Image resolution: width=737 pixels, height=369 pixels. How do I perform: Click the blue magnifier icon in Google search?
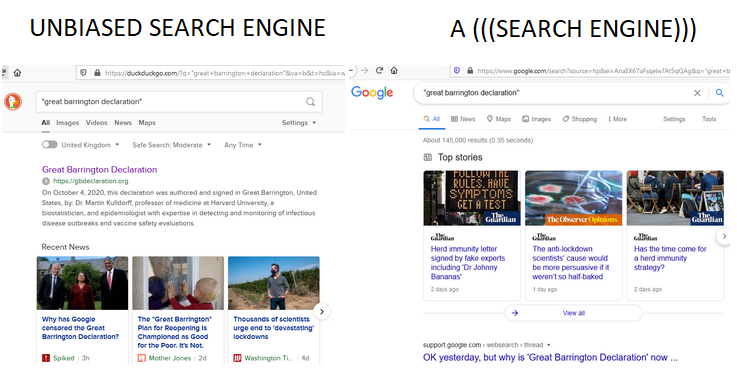click(x=719, y=93)
